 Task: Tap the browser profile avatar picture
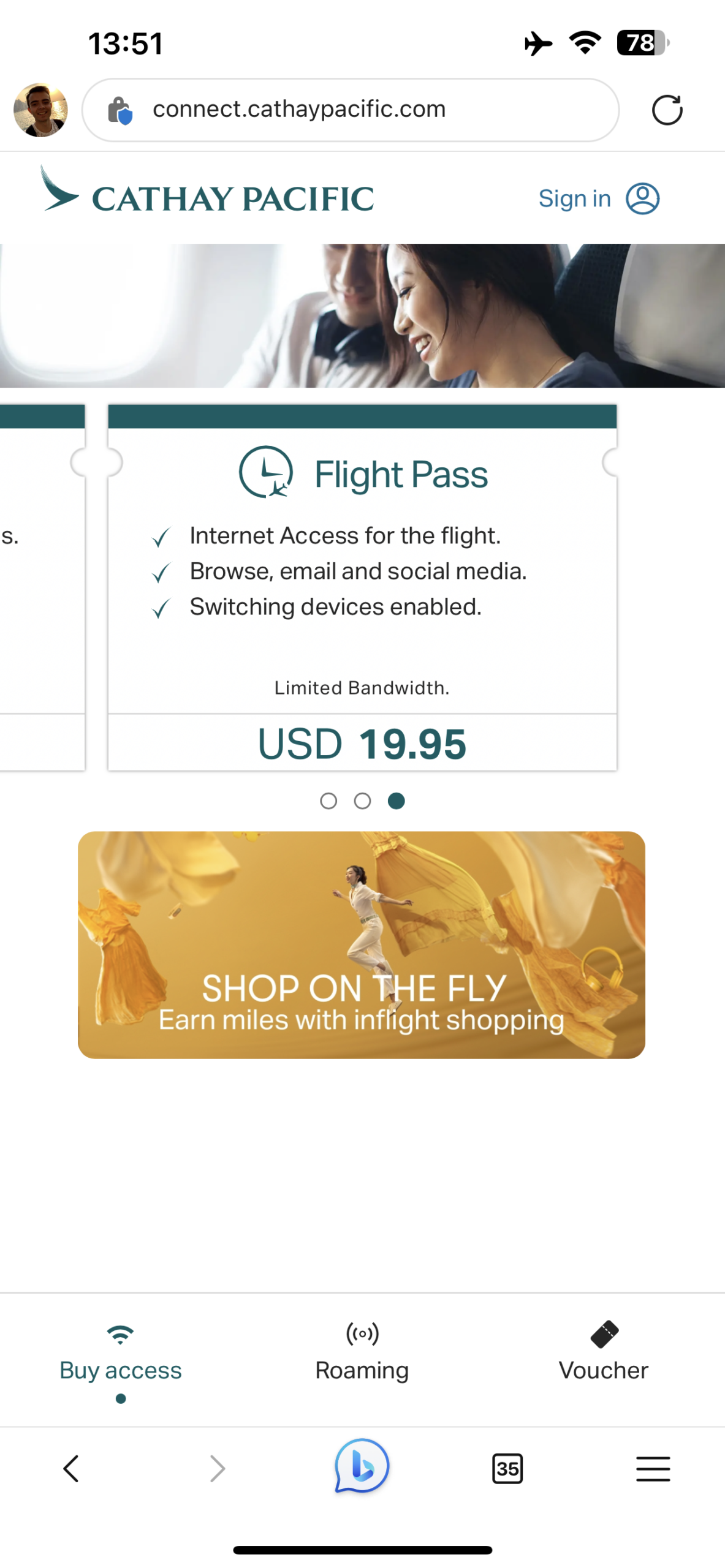pos(40,110)
